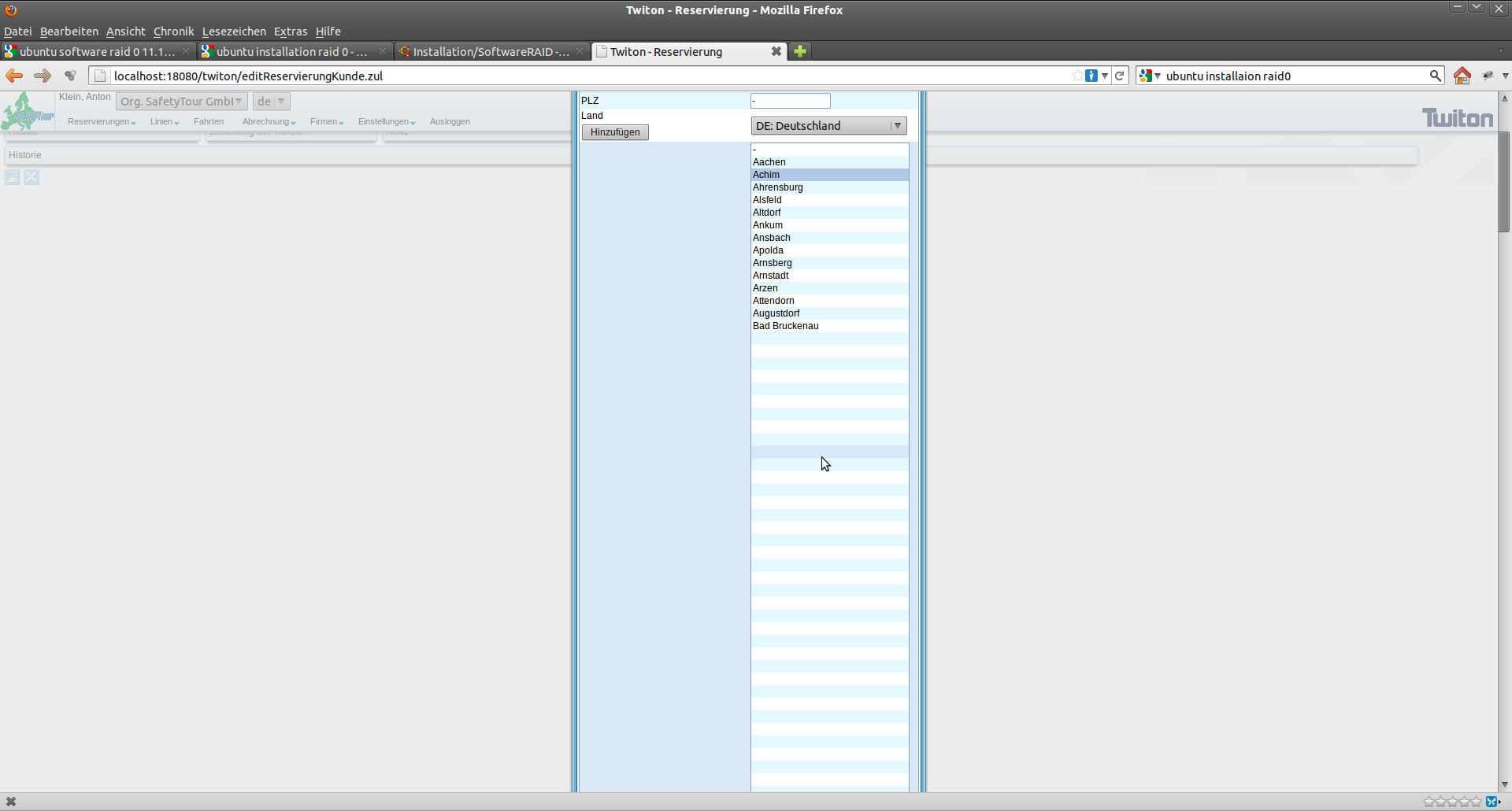
Task: Expand the search engine selector dropdown
Action: point(1150,76)
